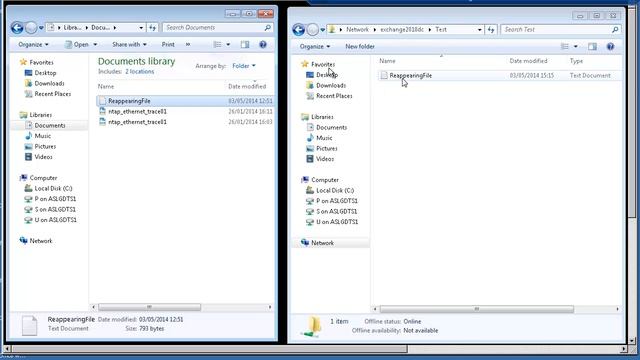Image resolution: width=640 pixels, height=360 pixels.
Task: Open address history dropdown in Documents window
Action: click(141, 28)
